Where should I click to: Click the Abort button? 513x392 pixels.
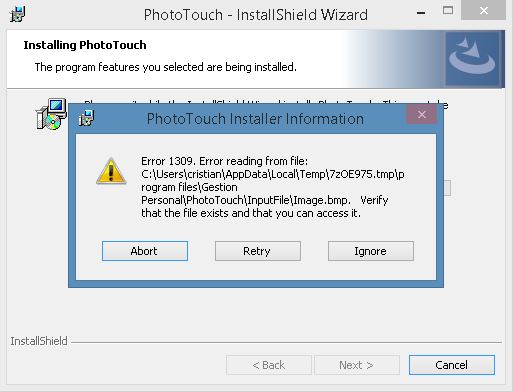click(x=145, y=251)
